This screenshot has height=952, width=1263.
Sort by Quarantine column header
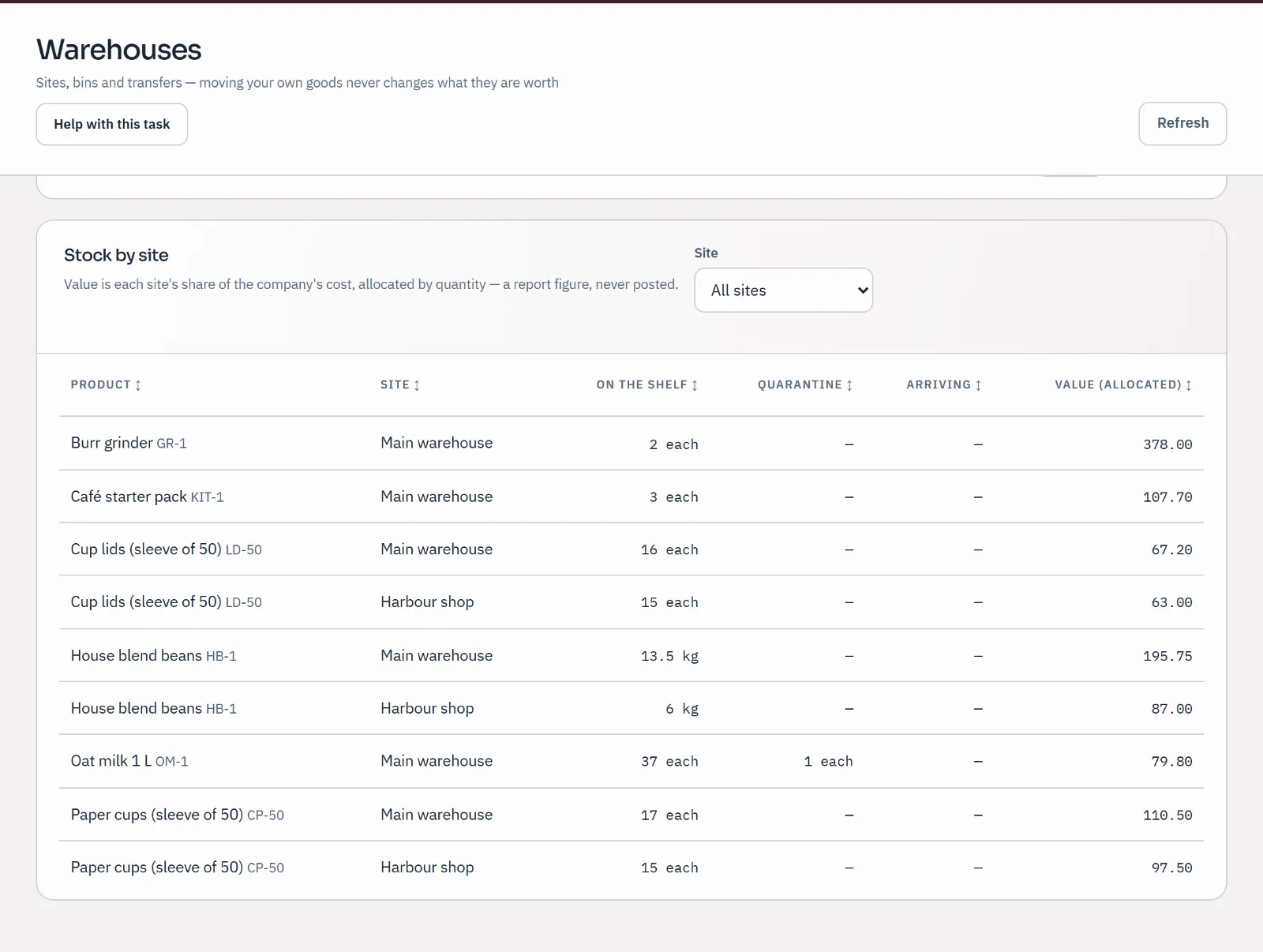[x=805, y=384]
